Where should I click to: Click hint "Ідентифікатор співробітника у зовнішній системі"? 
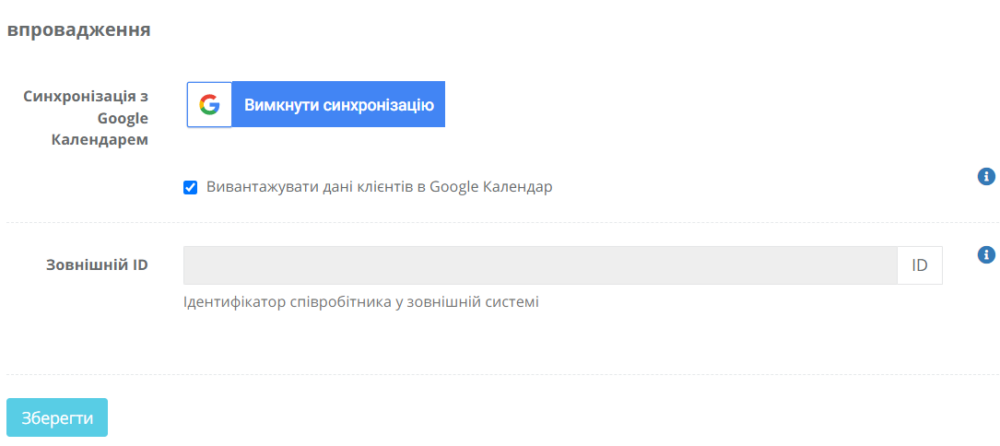coord(361,302)
